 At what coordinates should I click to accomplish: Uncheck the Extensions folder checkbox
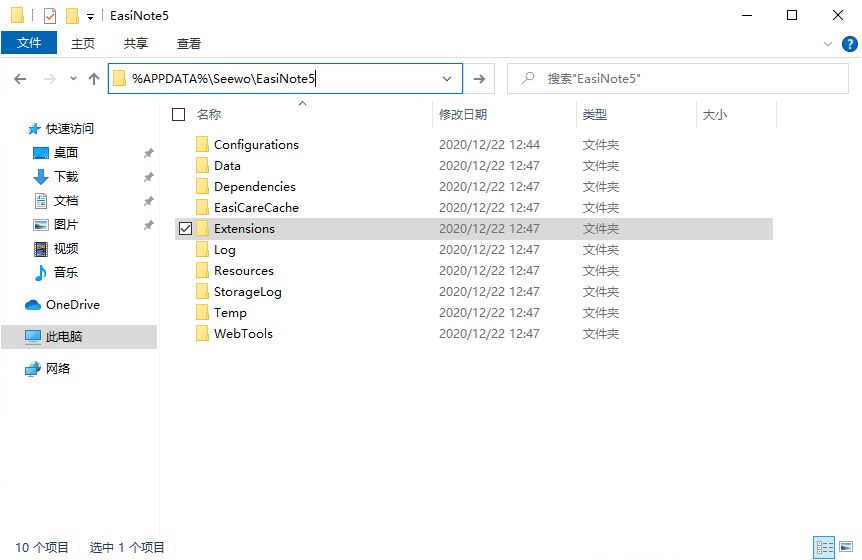(x=185, y=229)
